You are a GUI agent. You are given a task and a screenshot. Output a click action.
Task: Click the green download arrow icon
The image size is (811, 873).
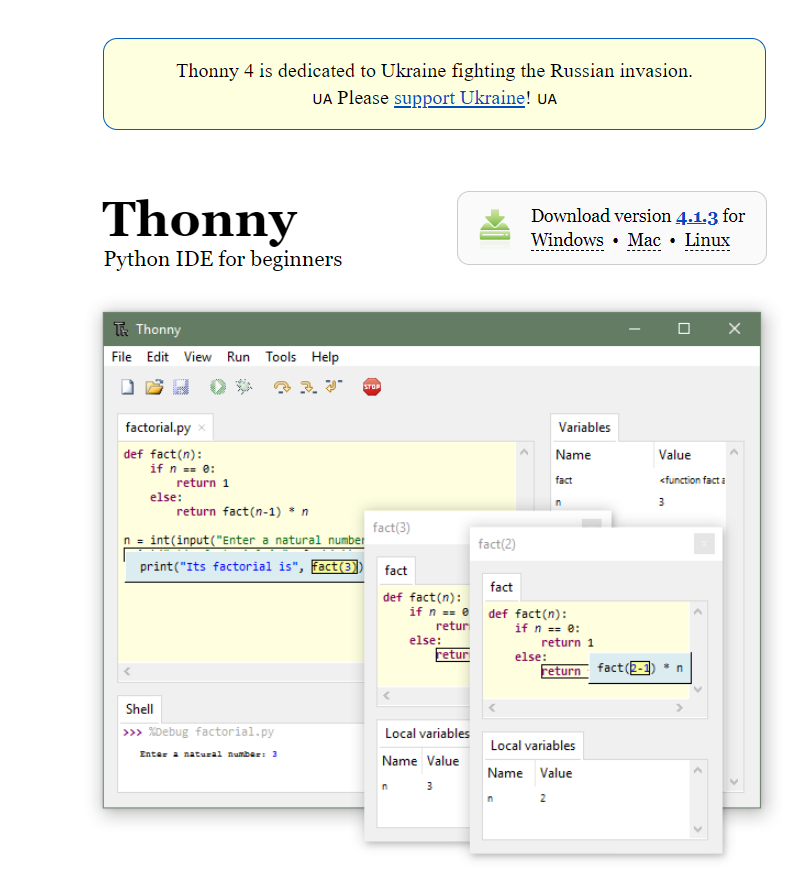click(494, 228)
